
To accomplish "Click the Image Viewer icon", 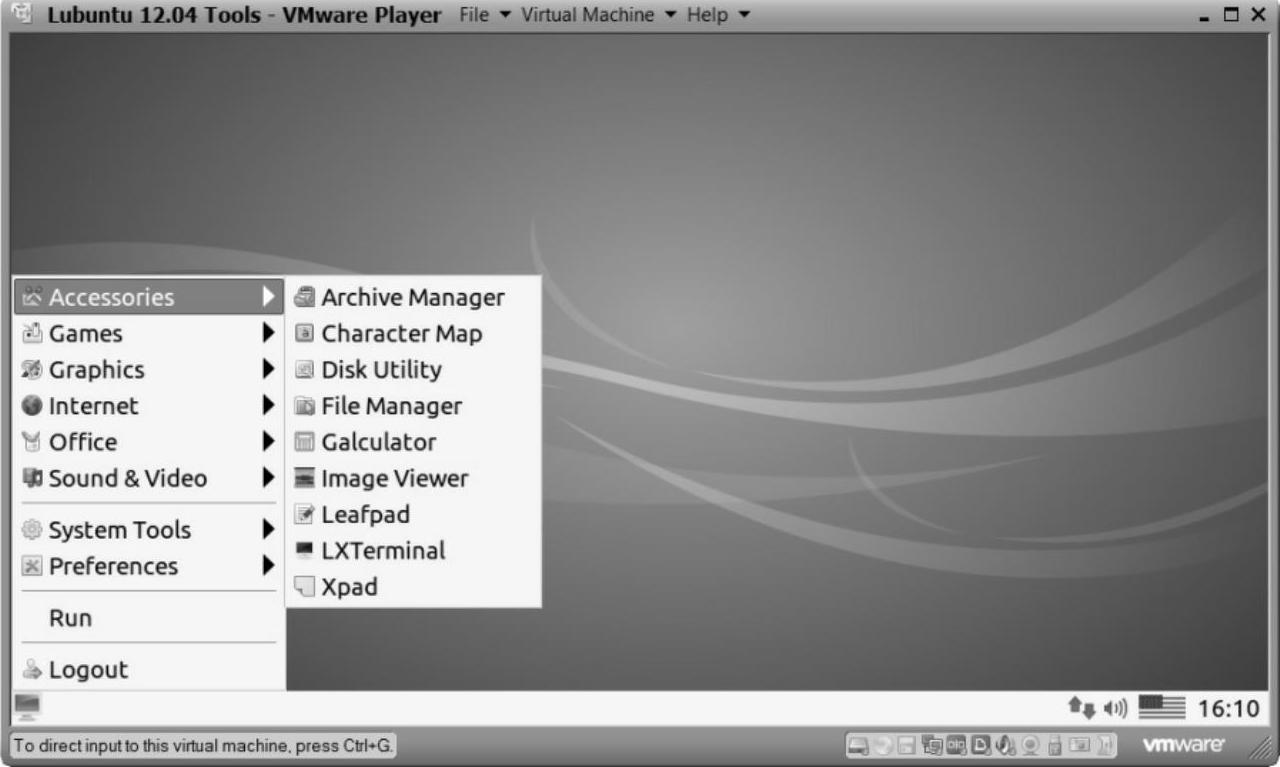I will pos(304,478).
